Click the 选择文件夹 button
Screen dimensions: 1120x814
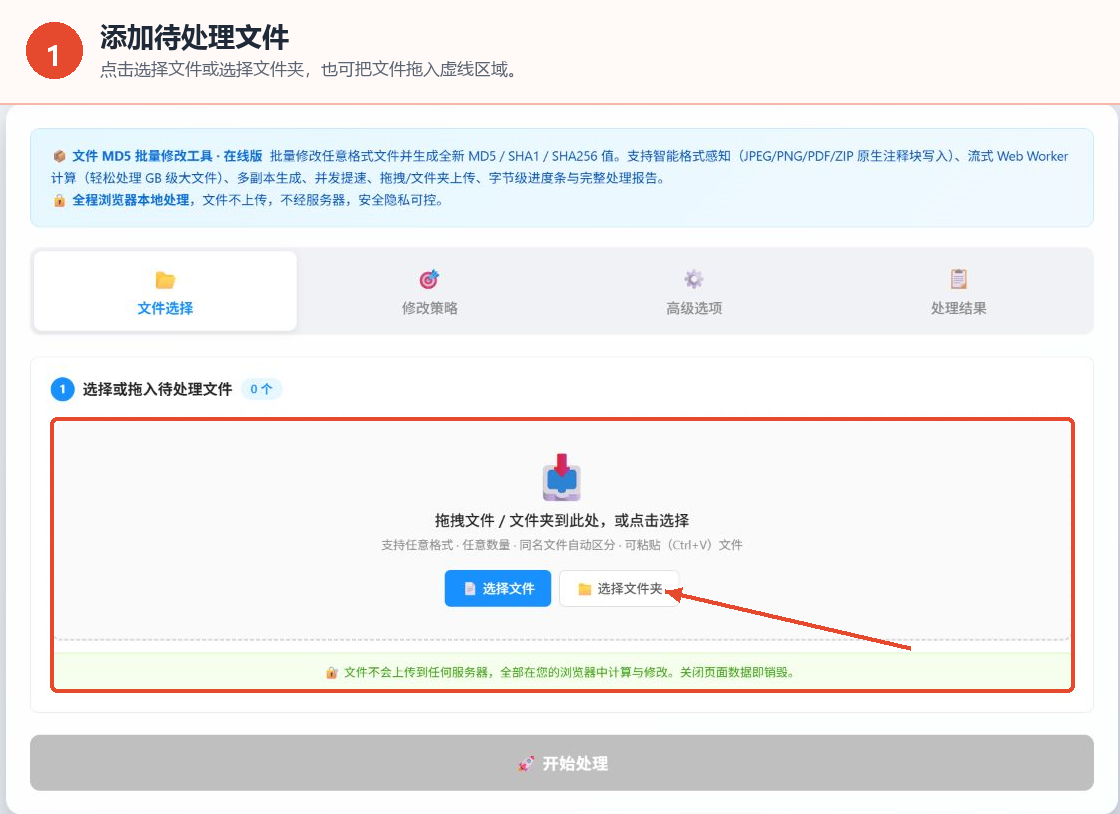click(x=619, y=588)
